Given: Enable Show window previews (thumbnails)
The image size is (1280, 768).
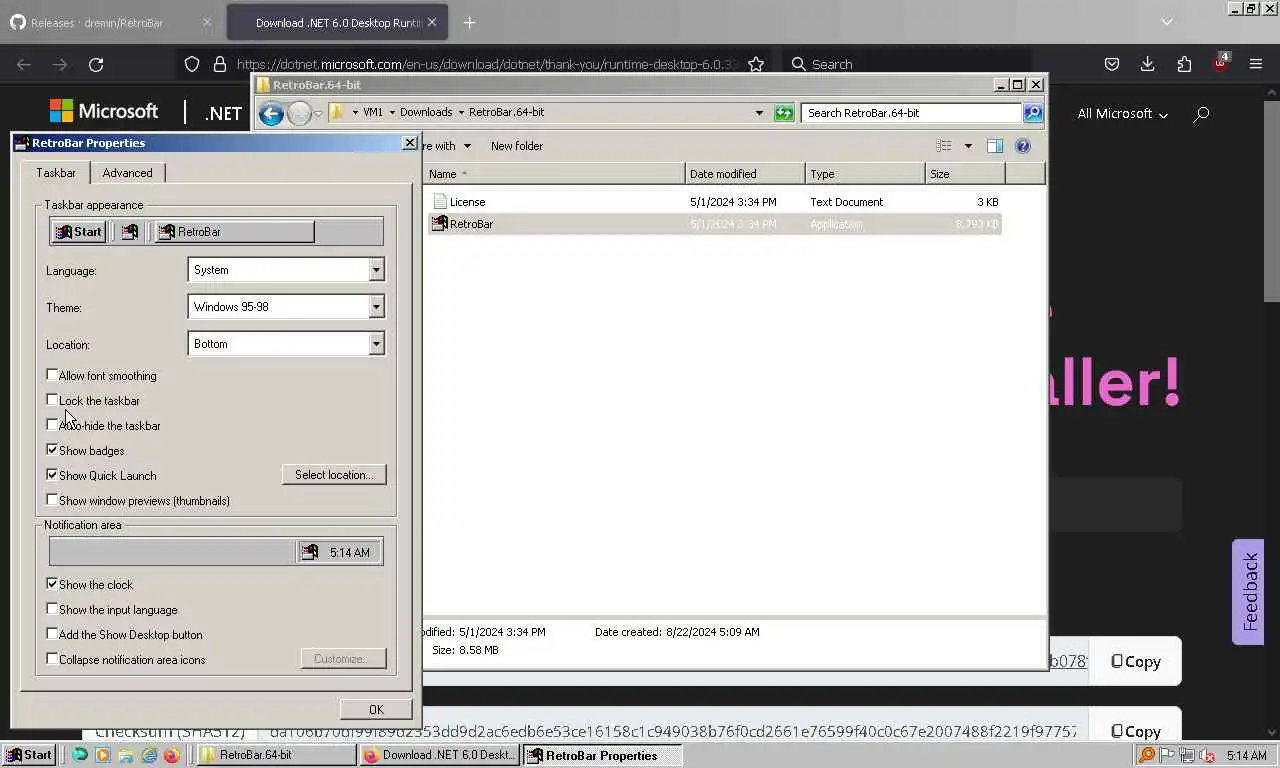Looking at the screenshot, I should pyautogui.click(x=52, y=500).
